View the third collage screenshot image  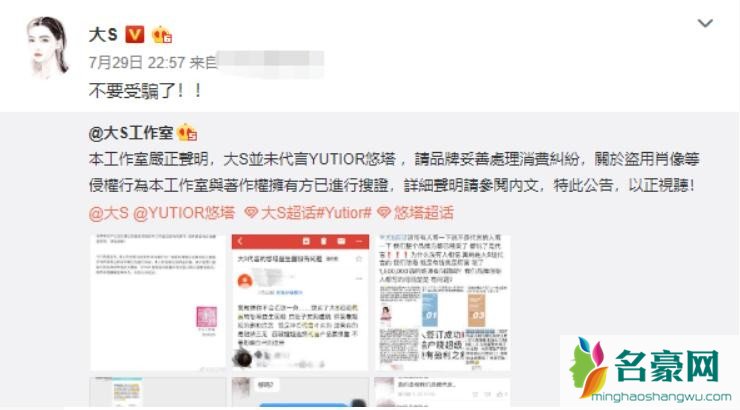(x=443, y=302)
